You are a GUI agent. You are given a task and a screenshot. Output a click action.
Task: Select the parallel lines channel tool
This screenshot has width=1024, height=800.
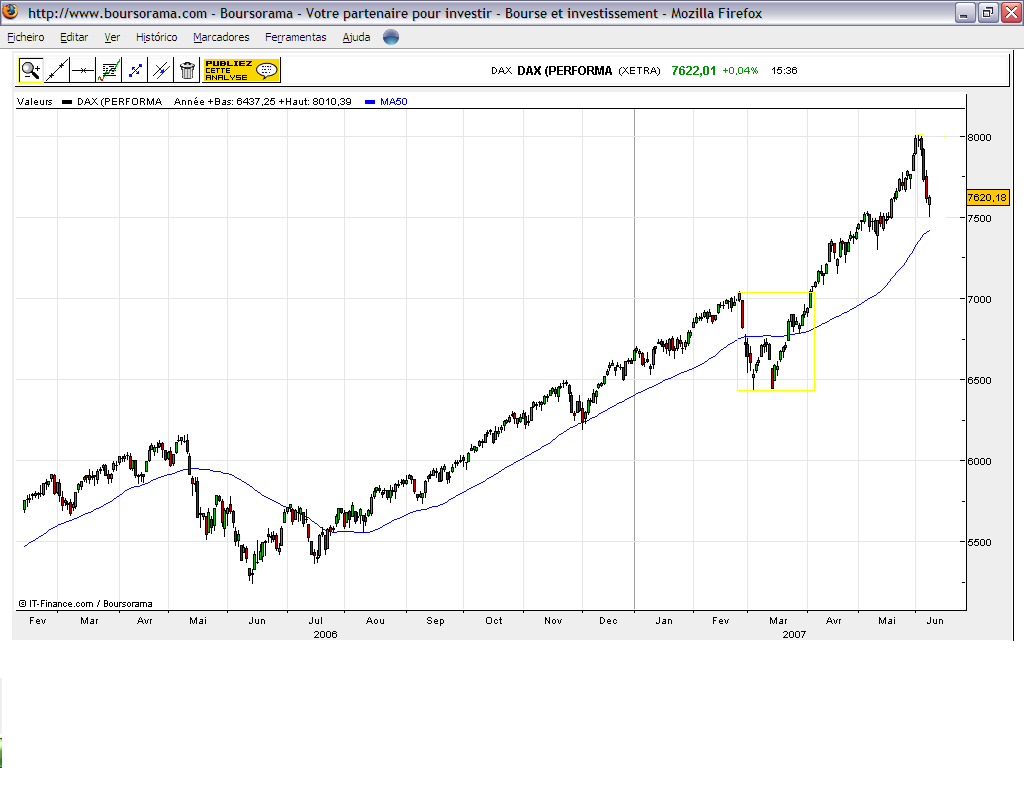pos(161,70)
